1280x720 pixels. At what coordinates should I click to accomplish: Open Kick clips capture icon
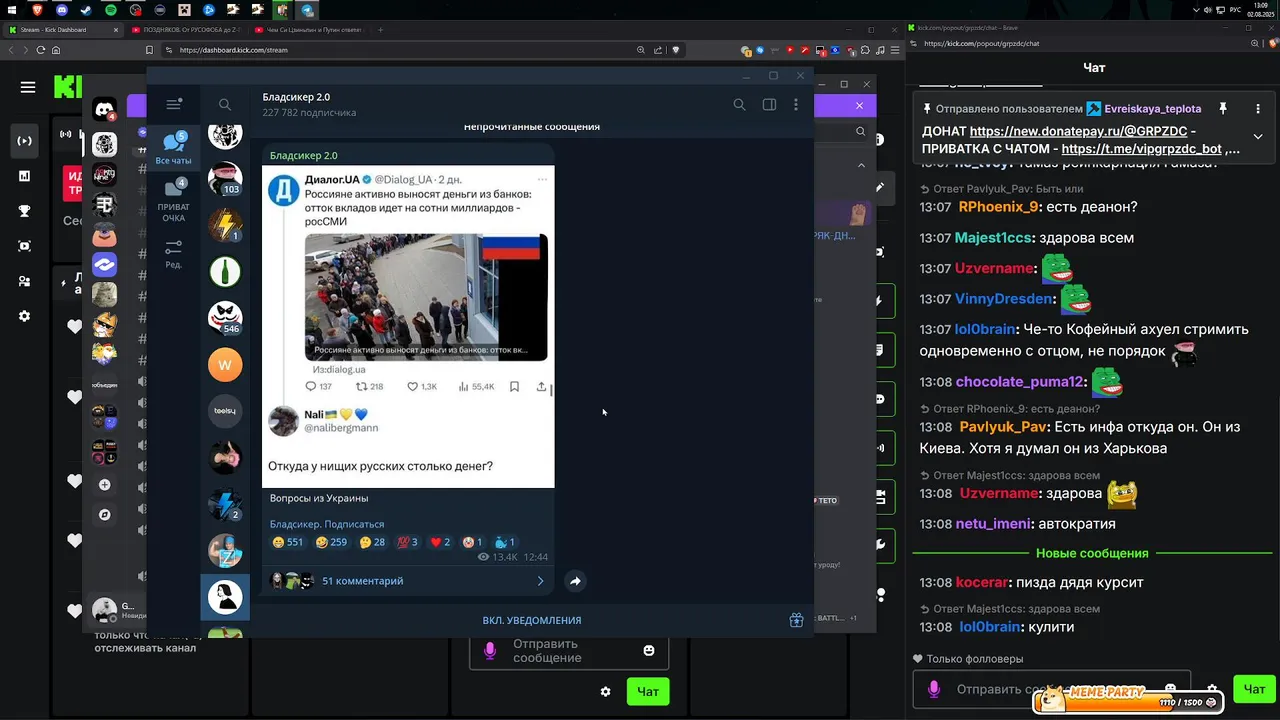tap(25, 246)
